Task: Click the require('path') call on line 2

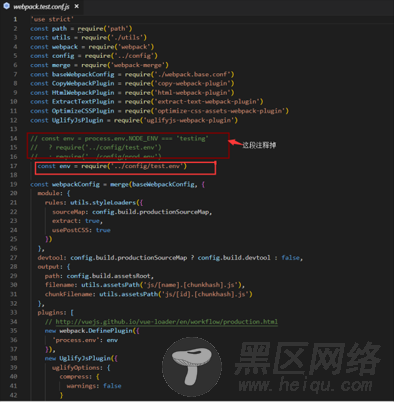Action: click(105, 29)
